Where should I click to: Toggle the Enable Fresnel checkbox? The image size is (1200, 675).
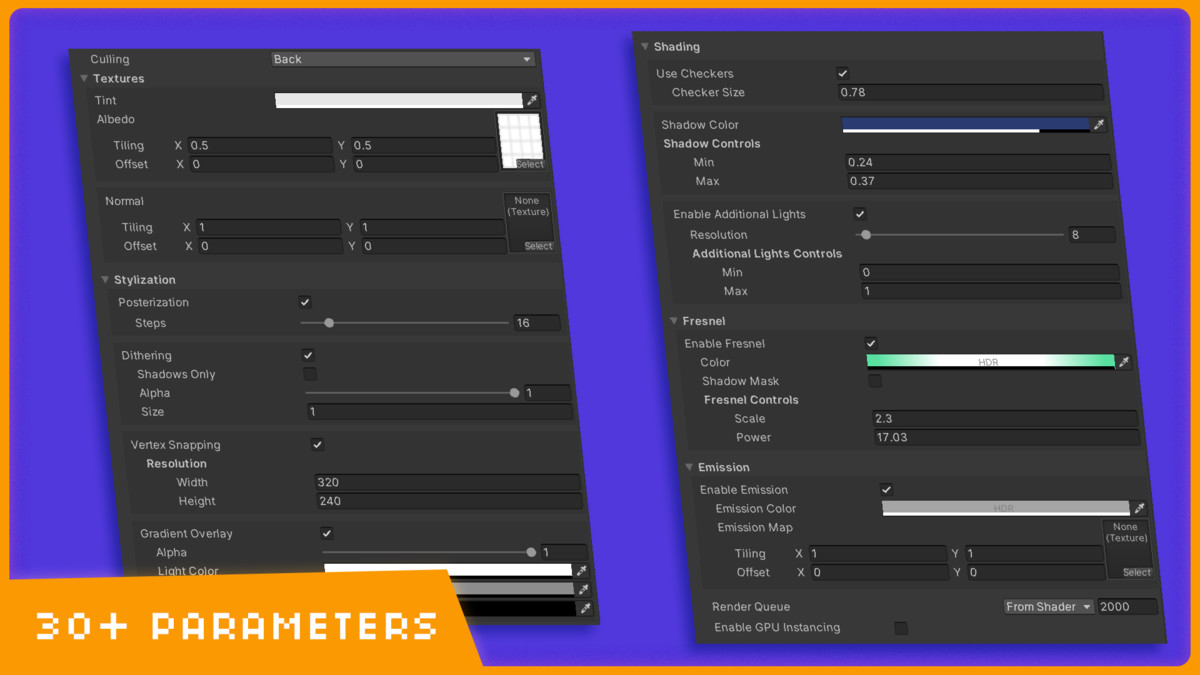click(871, 344)
